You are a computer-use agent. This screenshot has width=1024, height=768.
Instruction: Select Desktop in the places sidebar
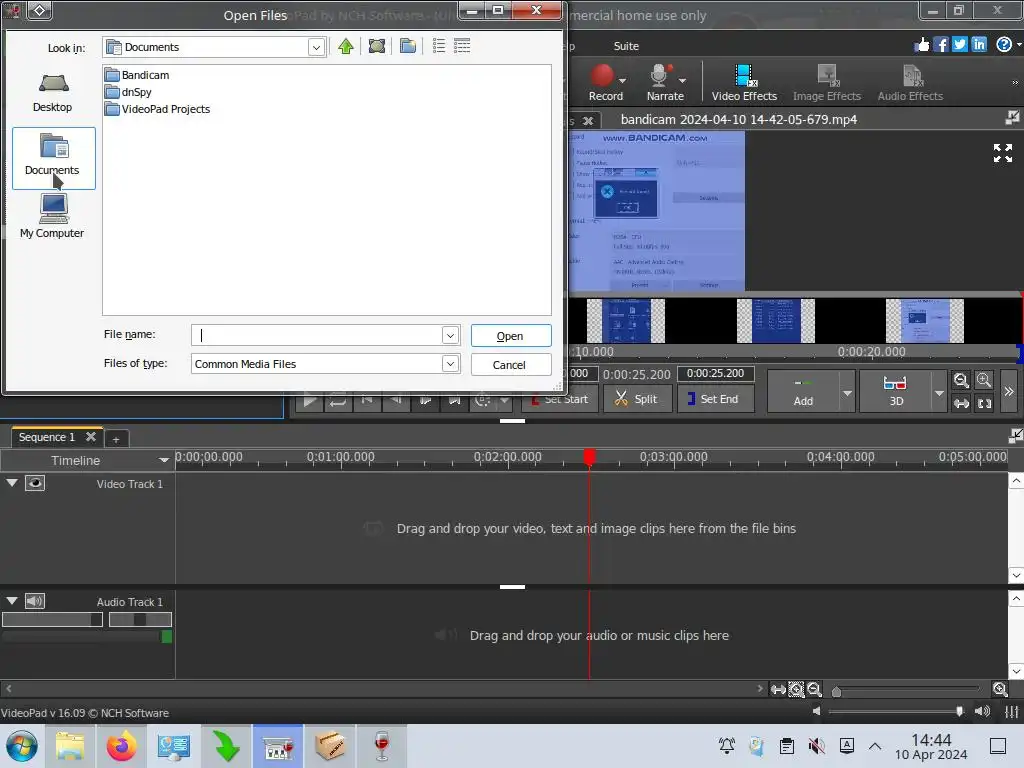(53, 93)
